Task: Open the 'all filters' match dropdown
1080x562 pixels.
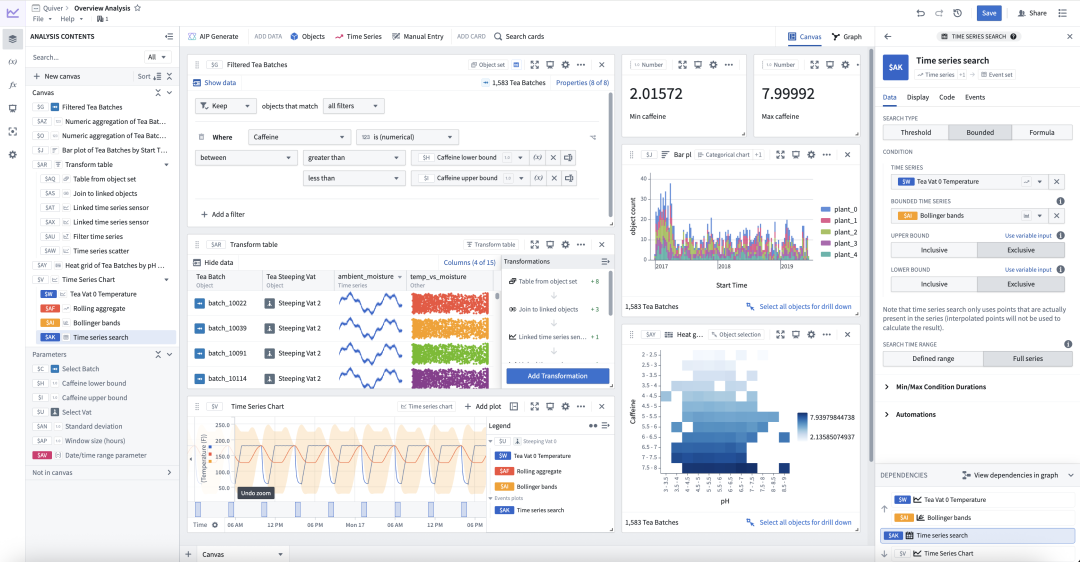Action: tap(354, 105)
